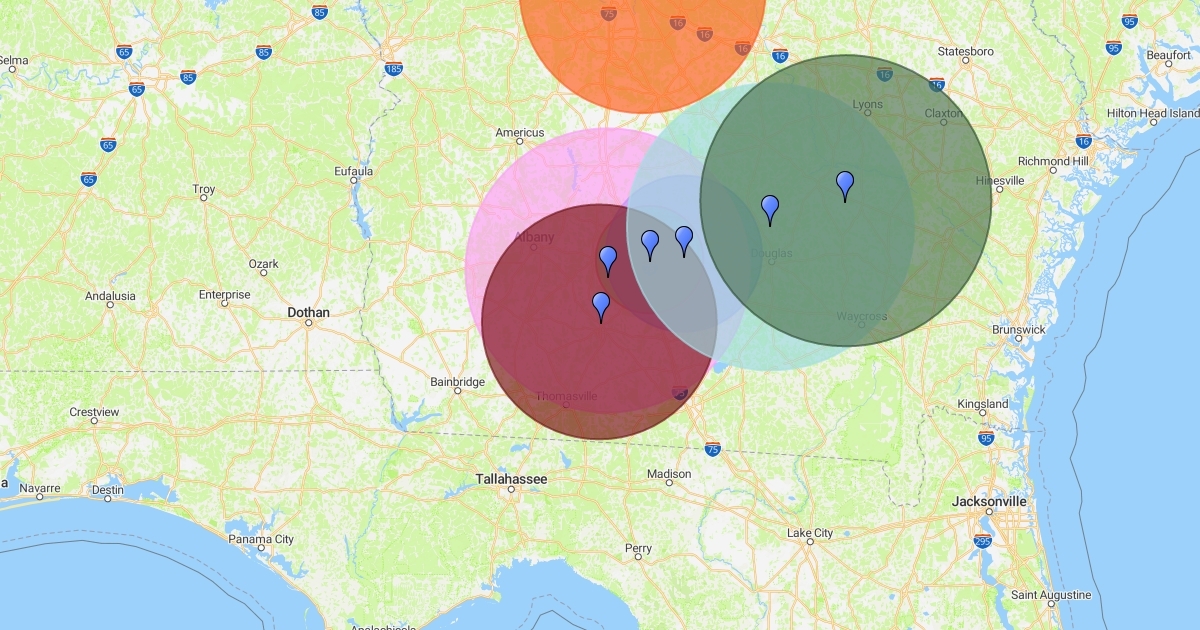This screenshot has width=1200, height=630.
Task: Click the Americus town label
Action: click(x=521, y=132)
